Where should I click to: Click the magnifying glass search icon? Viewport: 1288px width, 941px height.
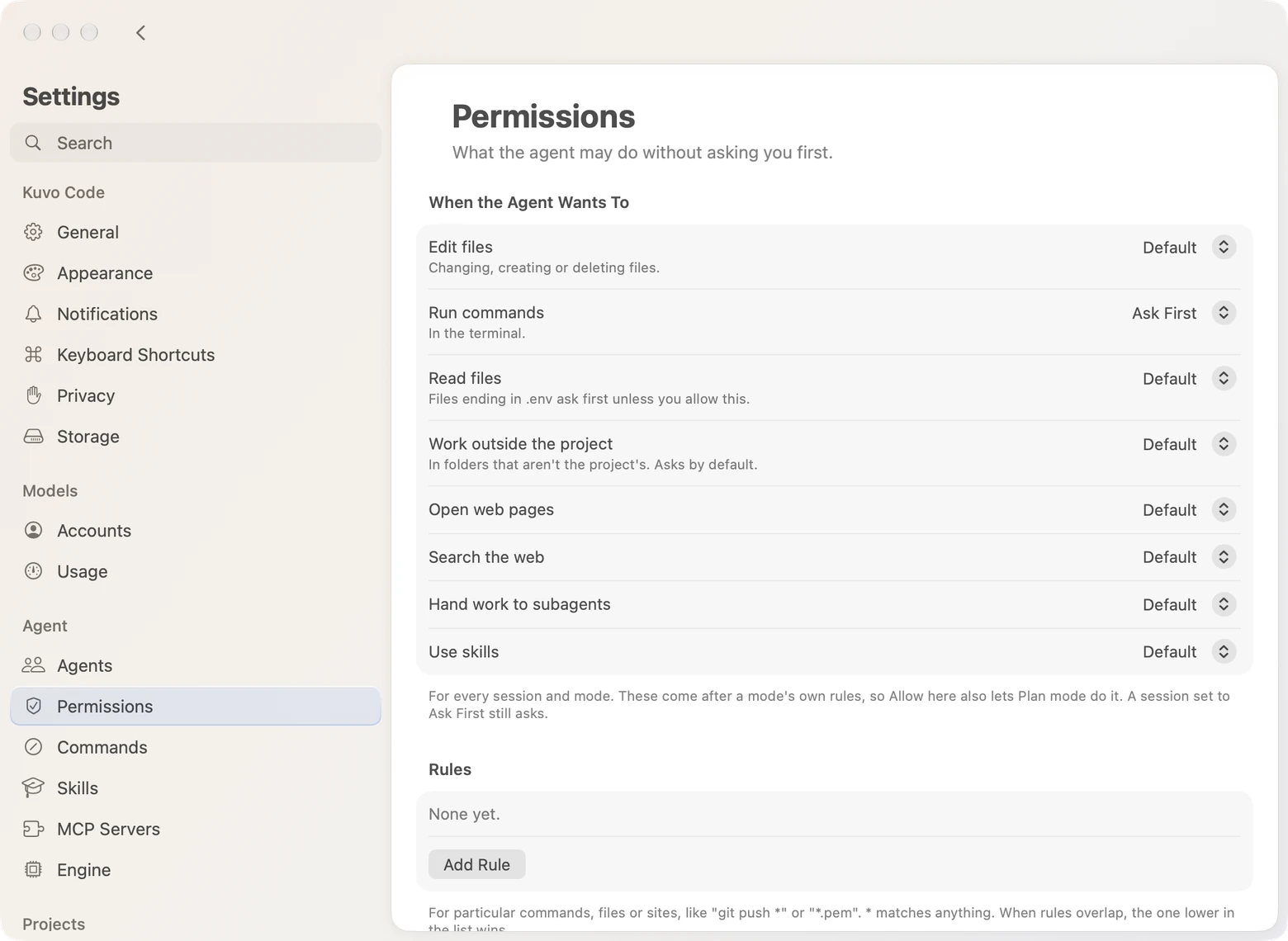click(33, 143)
